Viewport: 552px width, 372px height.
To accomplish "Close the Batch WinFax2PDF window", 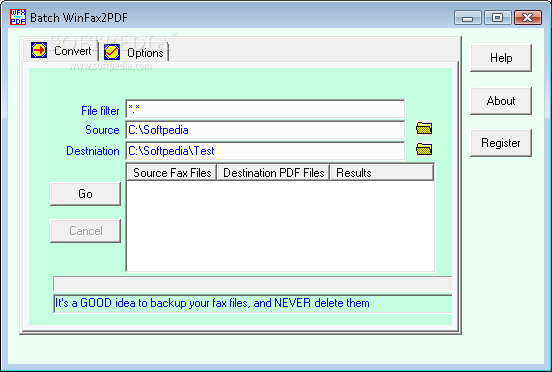I will (528, 17).
